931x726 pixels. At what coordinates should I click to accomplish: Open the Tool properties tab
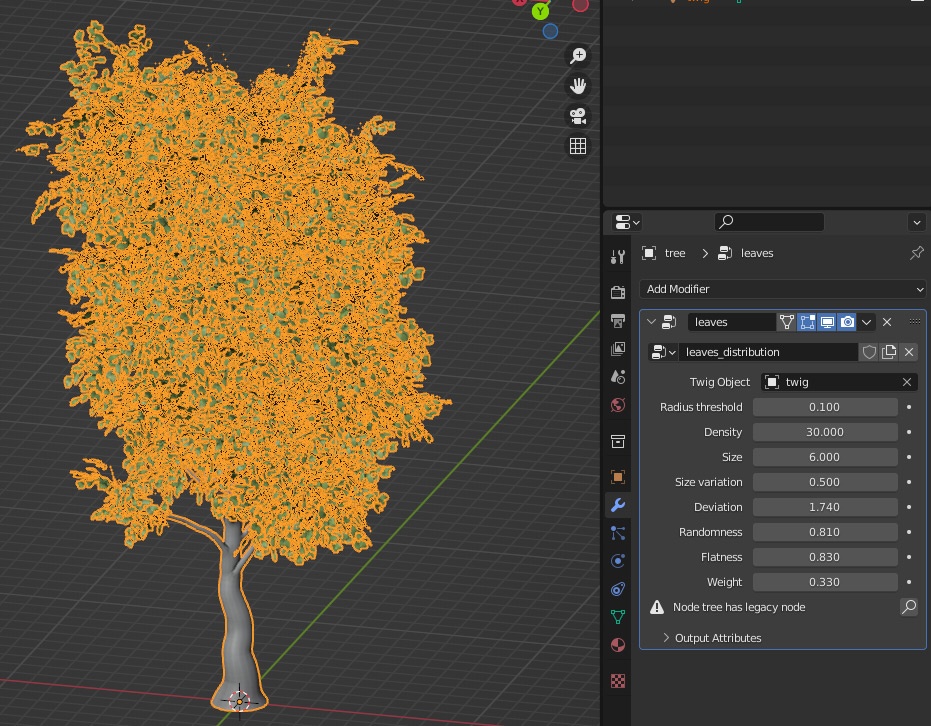click(618, 257)
